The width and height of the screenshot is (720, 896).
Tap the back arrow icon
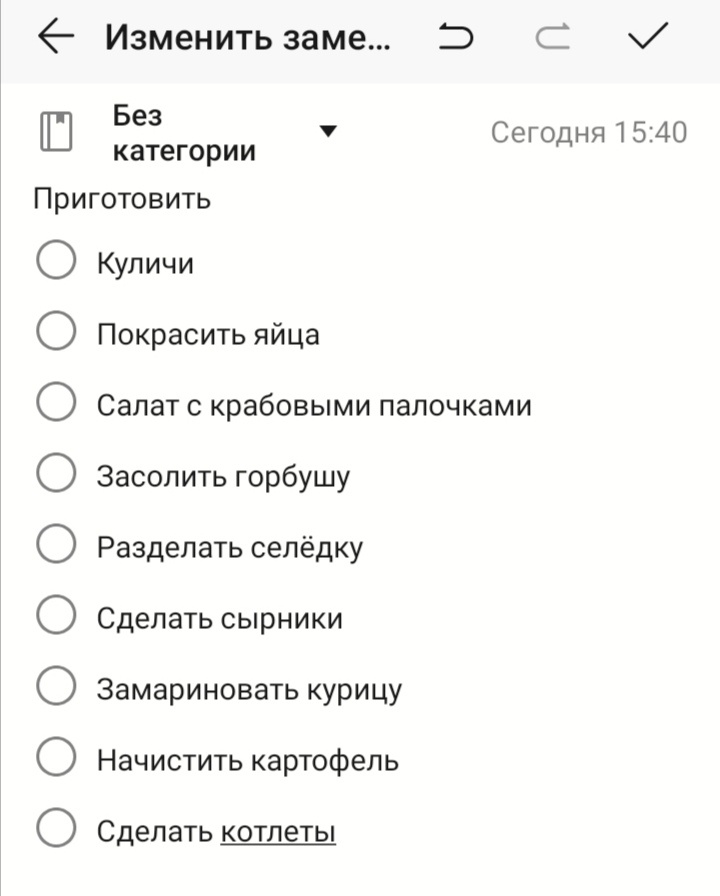(x=56, y=38)
